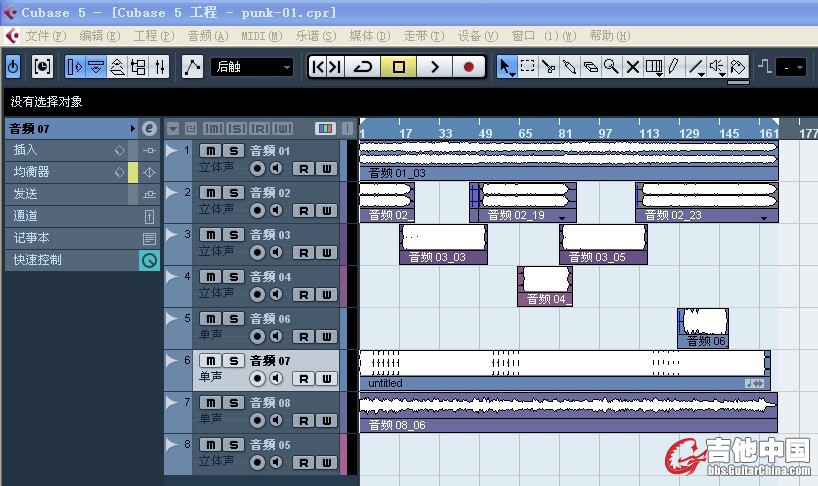
Task: Mute track 音频 01
Action: 210,151
